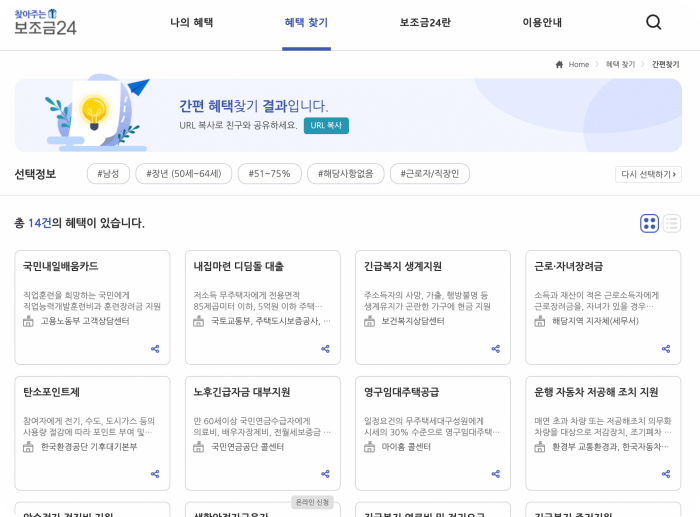
Task: Open the 내집마련 디딤돌 대출 card title
Action: click(x=238, y=267)
